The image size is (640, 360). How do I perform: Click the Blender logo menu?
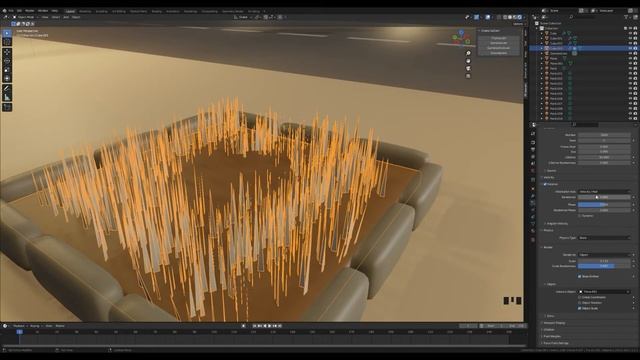click(3, 11)
